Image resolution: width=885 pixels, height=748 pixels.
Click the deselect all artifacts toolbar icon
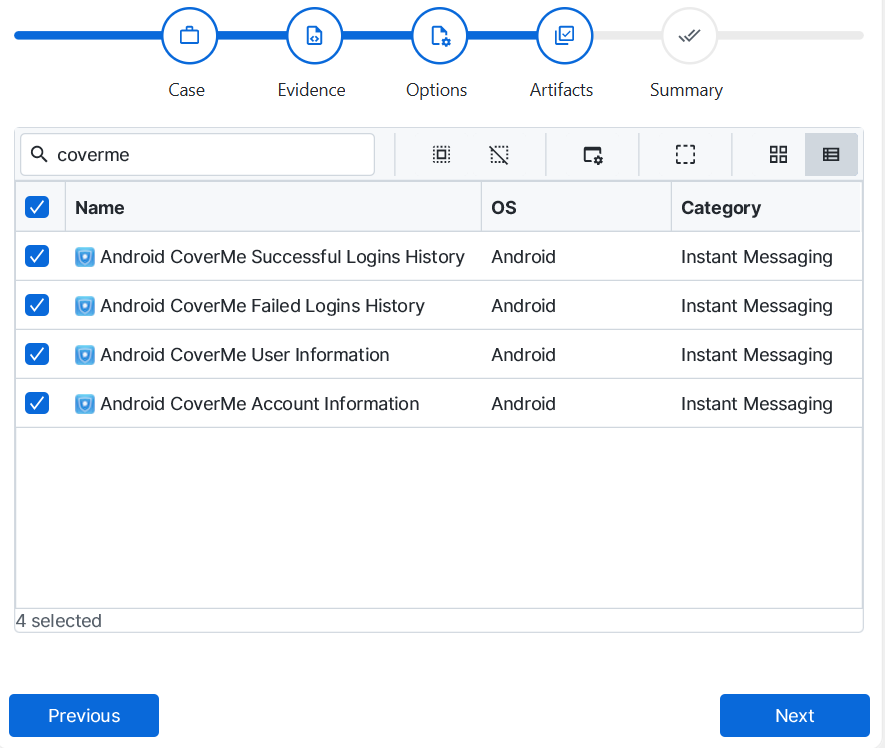499,155
